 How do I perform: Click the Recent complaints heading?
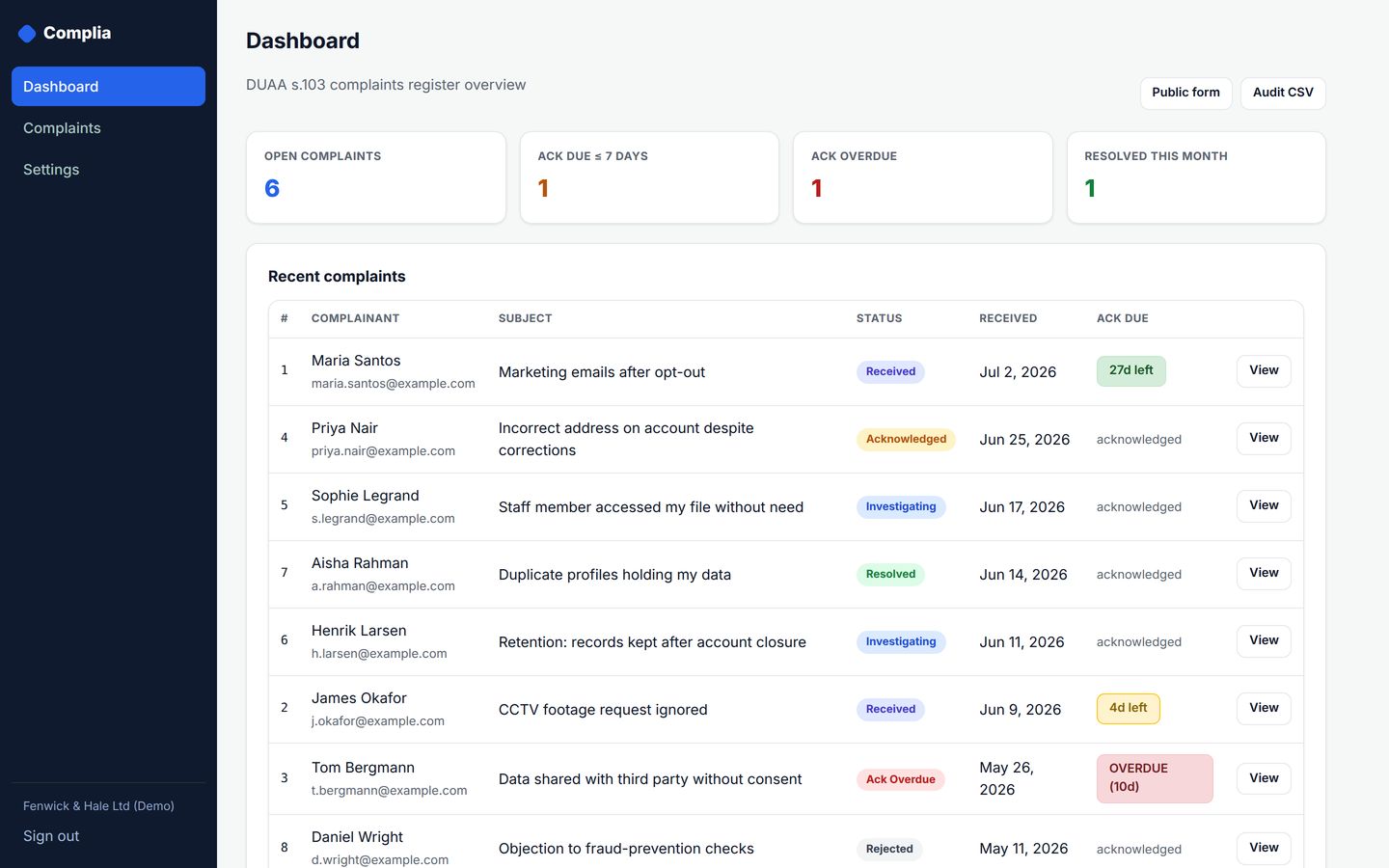click(x=337, y=277)
